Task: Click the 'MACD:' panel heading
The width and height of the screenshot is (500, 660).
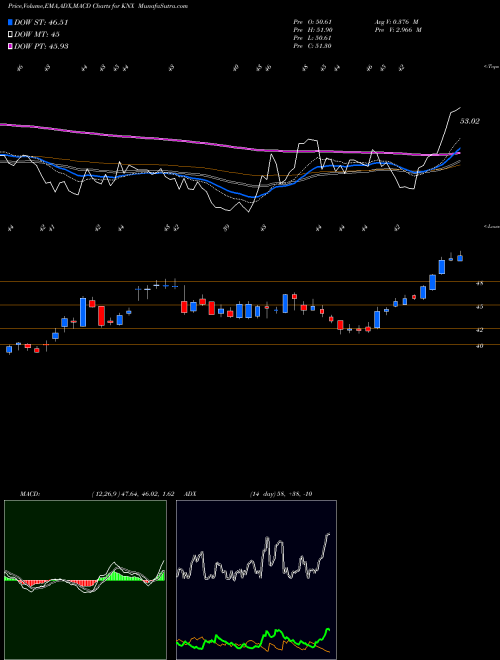Action: [29, 494]
